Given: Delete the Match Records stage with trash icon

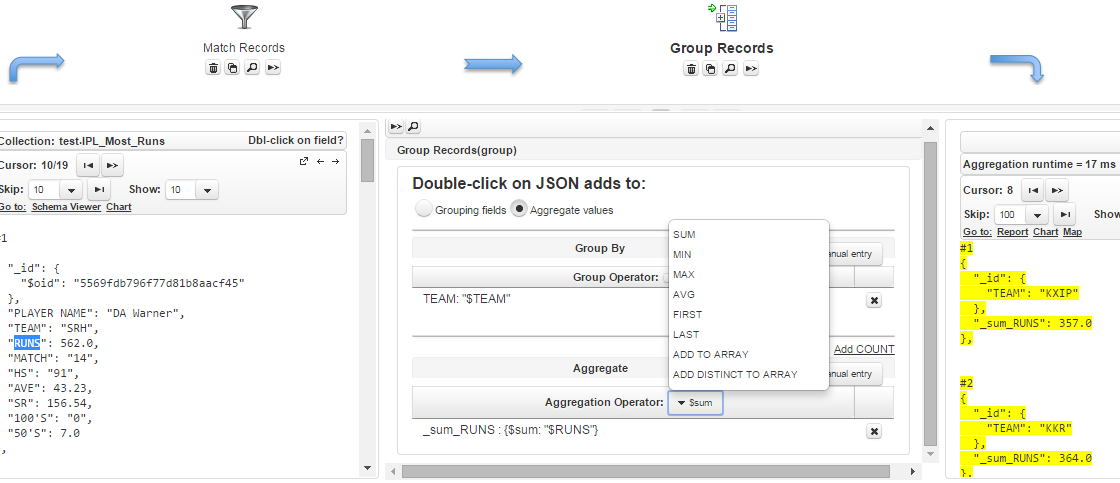Looking at the screenshot, I should 213,68.
